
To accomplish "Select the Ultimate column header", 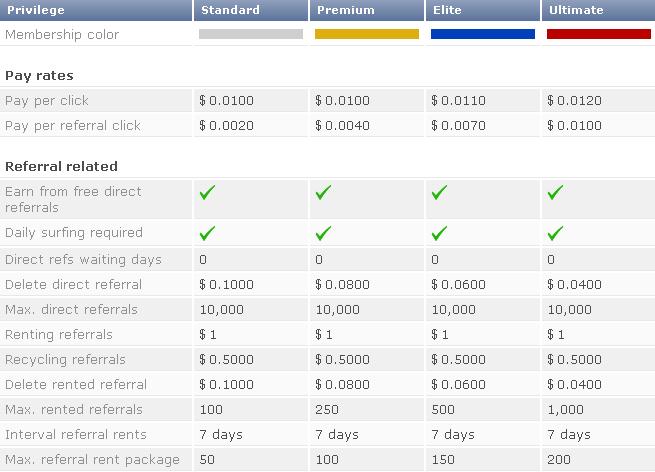I will click(576, 10).
